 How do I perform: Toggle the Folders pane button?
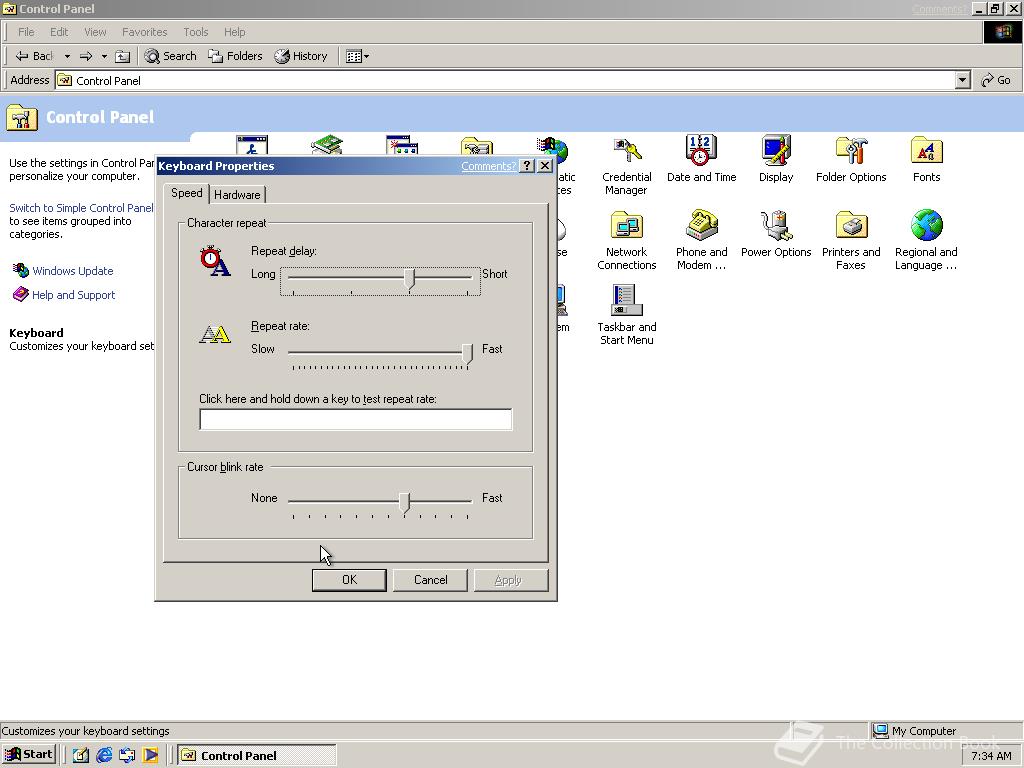(x=235, y=56)
